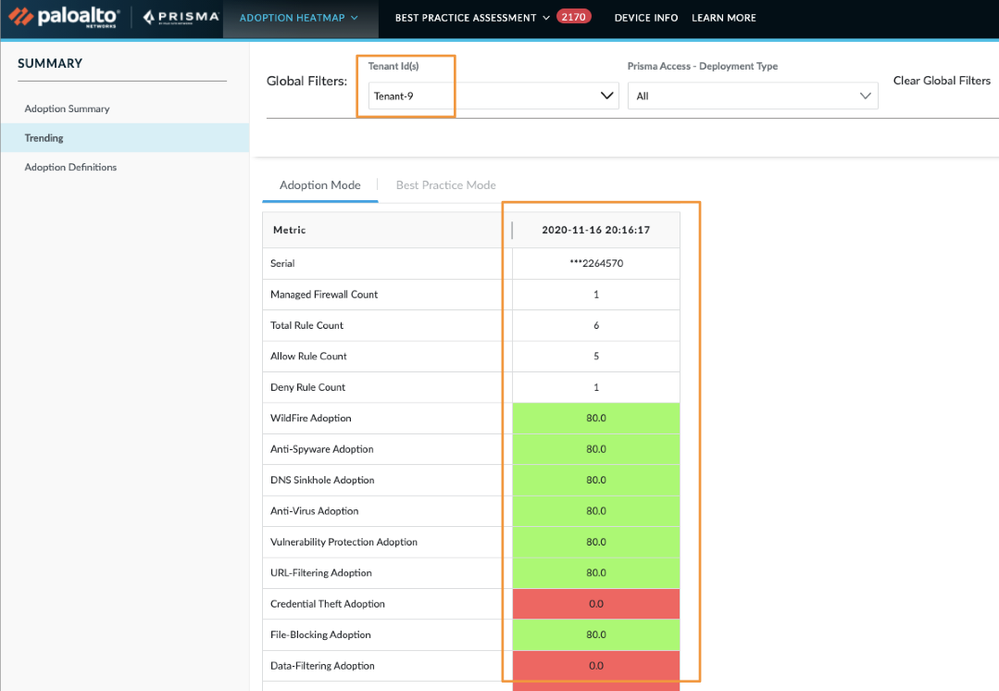This screenshot has width=999, height=691.
Task: Click the Vulnerability Protection Adoption label
Action: click(343, 542)
